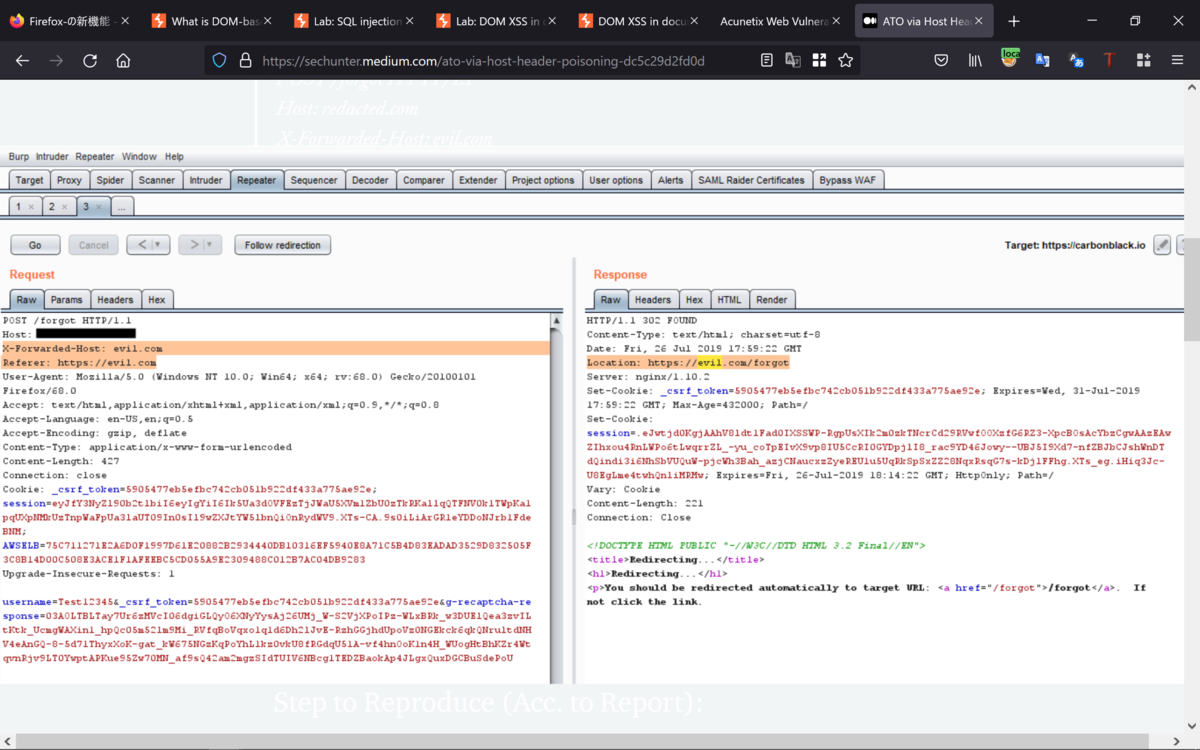Toggle reader view in the address bar
The width and height of the screenshot is (1200, 750).
click(767, 61)
